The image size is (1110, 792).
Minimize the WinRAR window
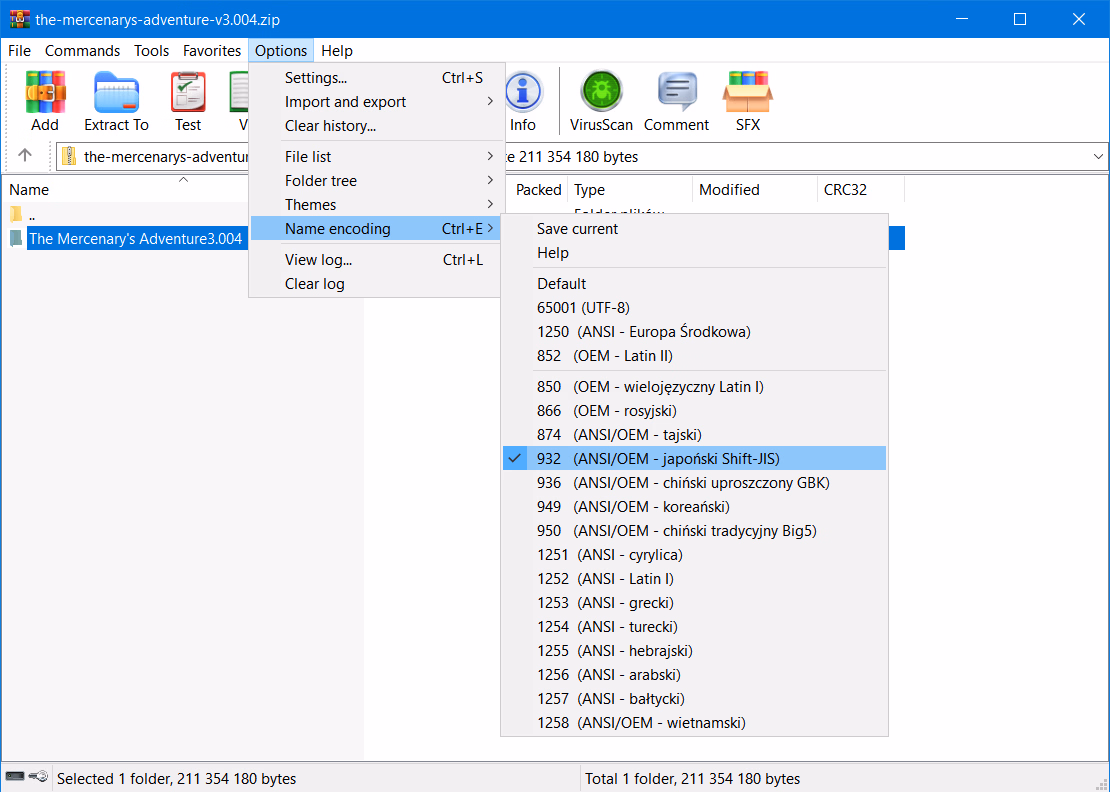(x=961, y=19)
